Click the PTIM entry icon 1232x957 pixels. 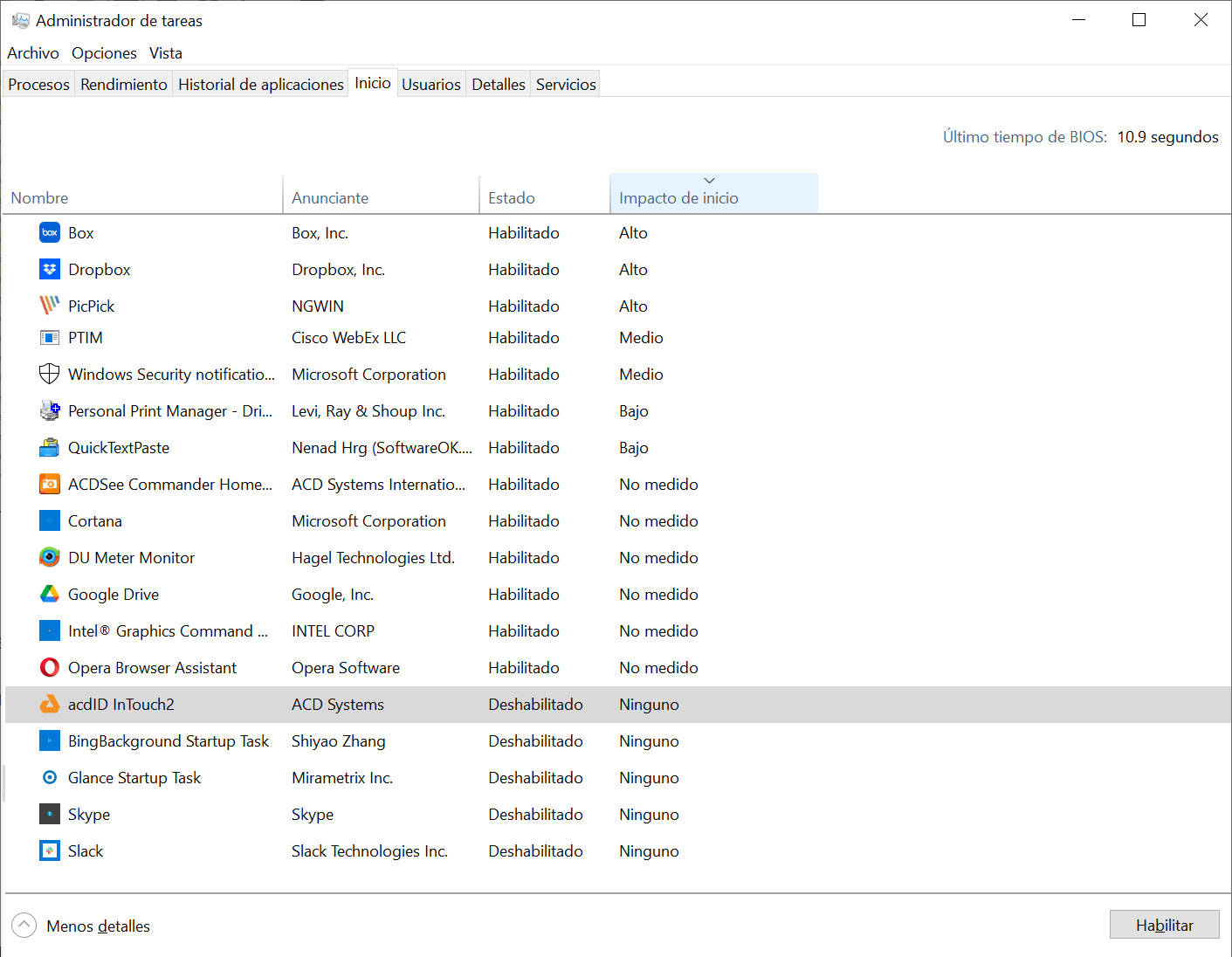pos(50,337)
